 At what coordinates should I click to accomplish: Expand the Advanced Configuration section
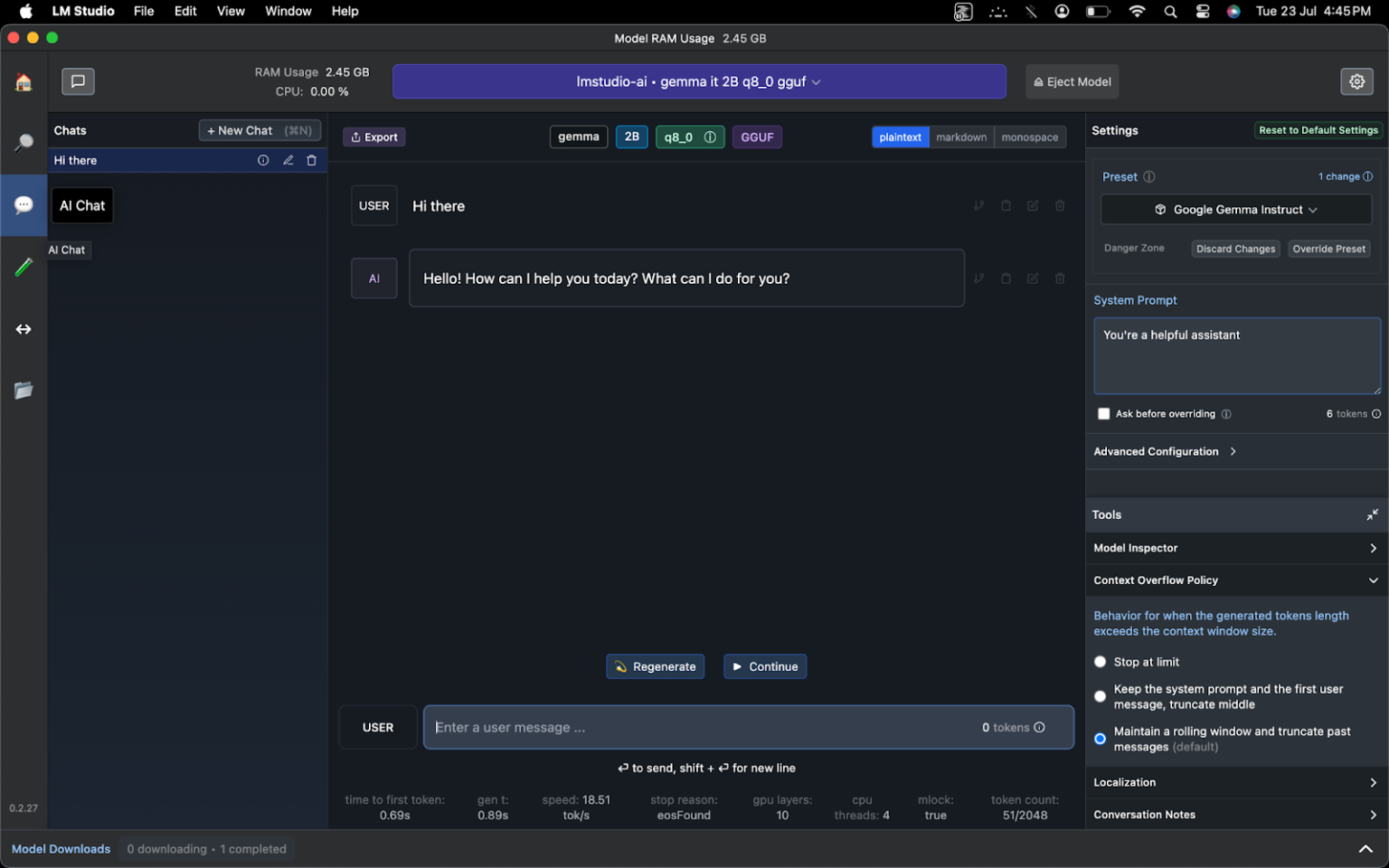click(1165, 451)
